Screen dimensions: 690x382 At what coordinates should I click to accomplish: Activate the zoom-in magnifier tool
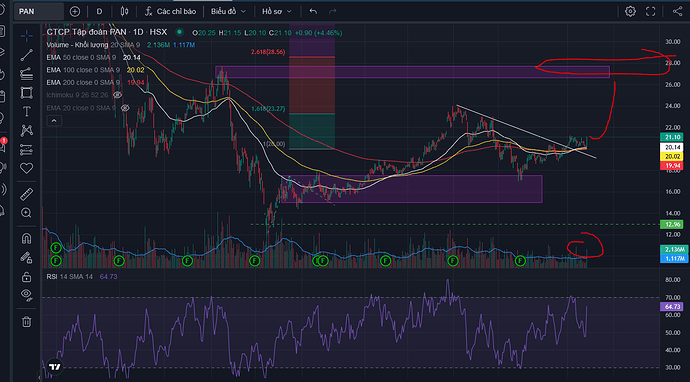[x=27, y=213]
